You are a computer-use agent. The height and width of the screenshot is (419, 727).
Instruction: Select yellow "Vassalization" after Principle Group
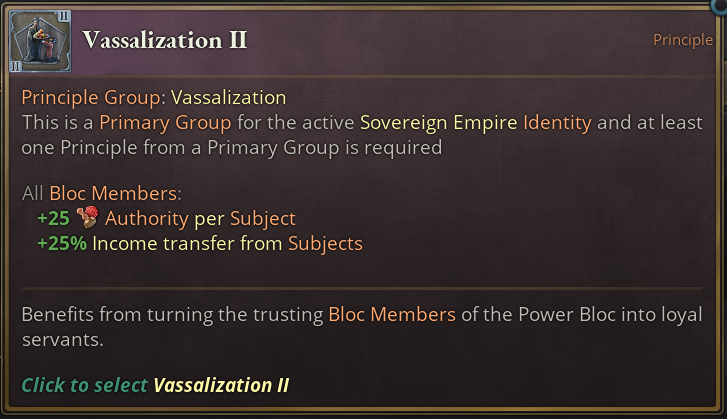[x=229, y=98]
